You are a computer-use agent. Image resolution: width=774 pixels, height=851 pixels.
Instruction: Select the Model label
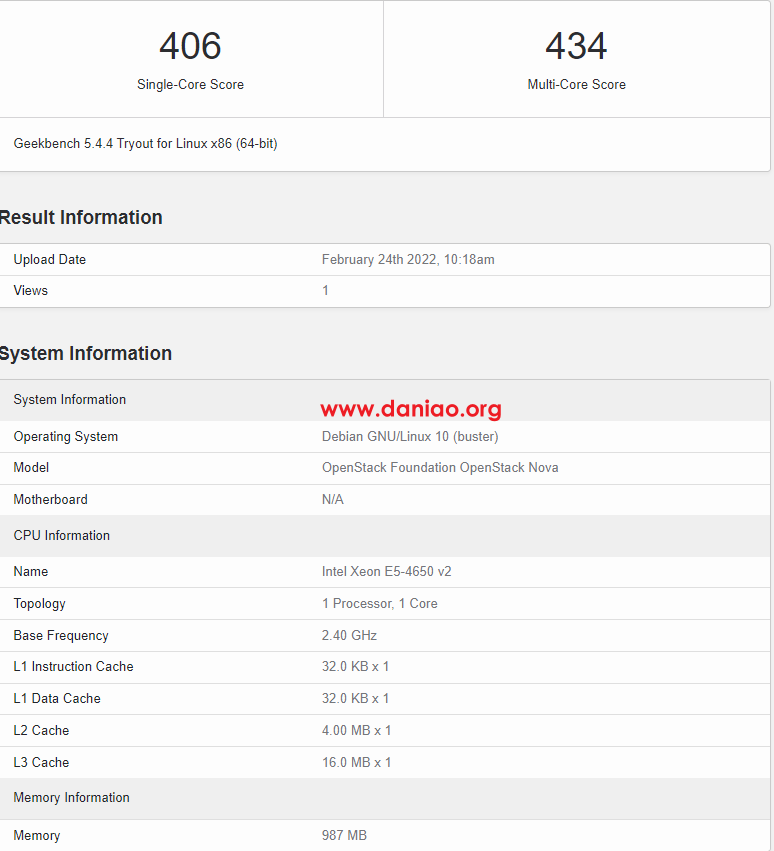tap(31, 467)
